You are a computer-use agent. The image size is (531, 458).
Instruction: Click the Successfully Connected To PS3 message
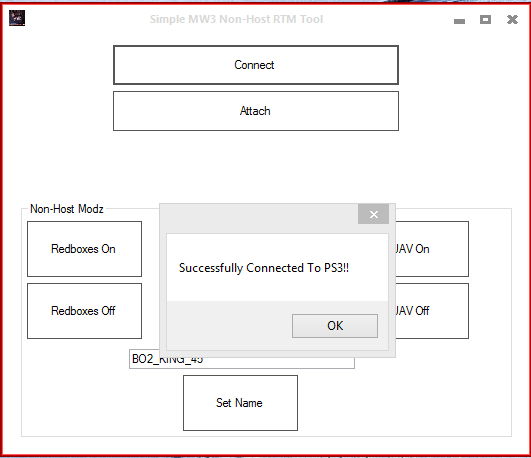pyautogui.click(x=264, y=268)
